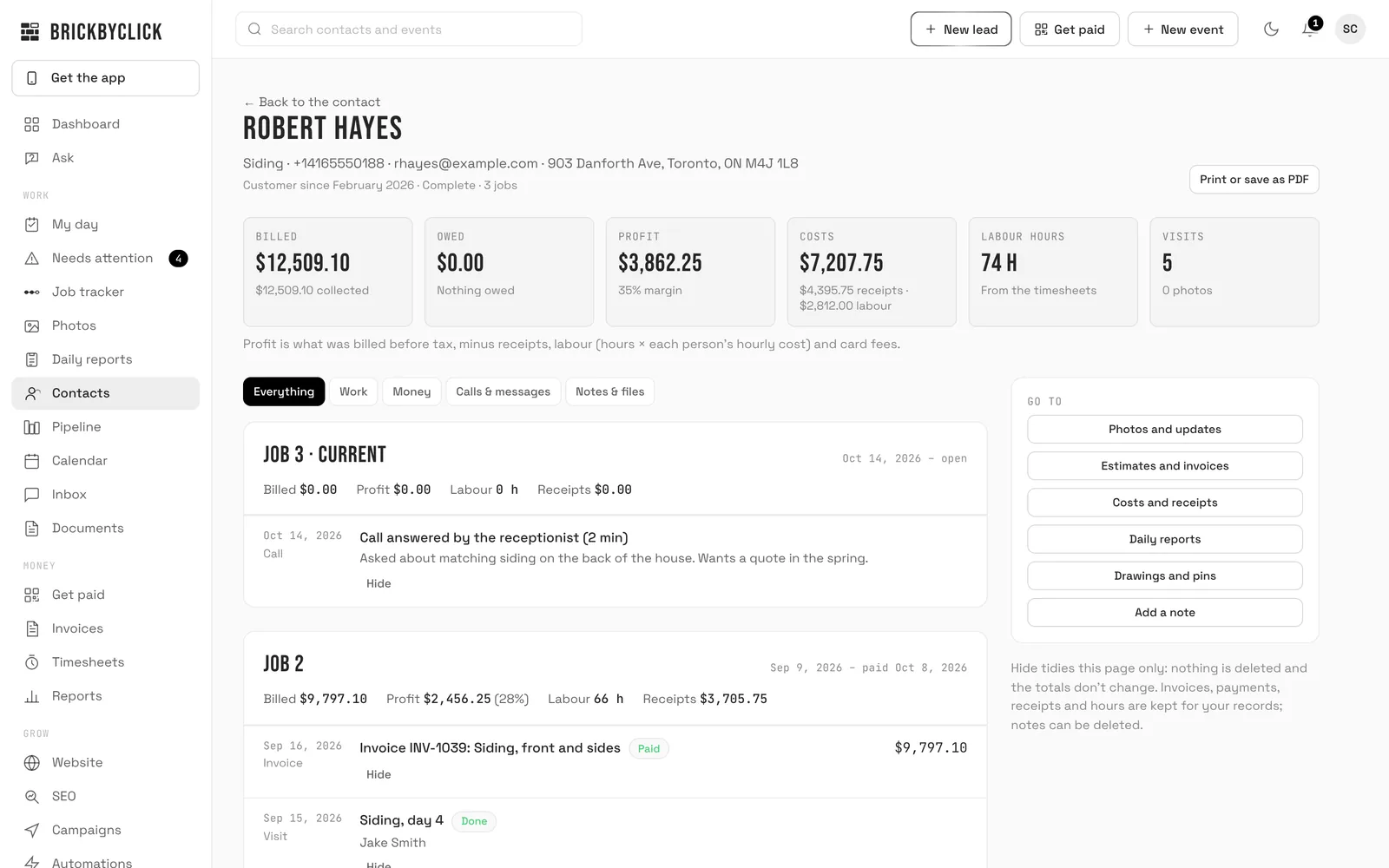Click the SEO magnifier icon
Screen dimensions: 1389x868
32,797
